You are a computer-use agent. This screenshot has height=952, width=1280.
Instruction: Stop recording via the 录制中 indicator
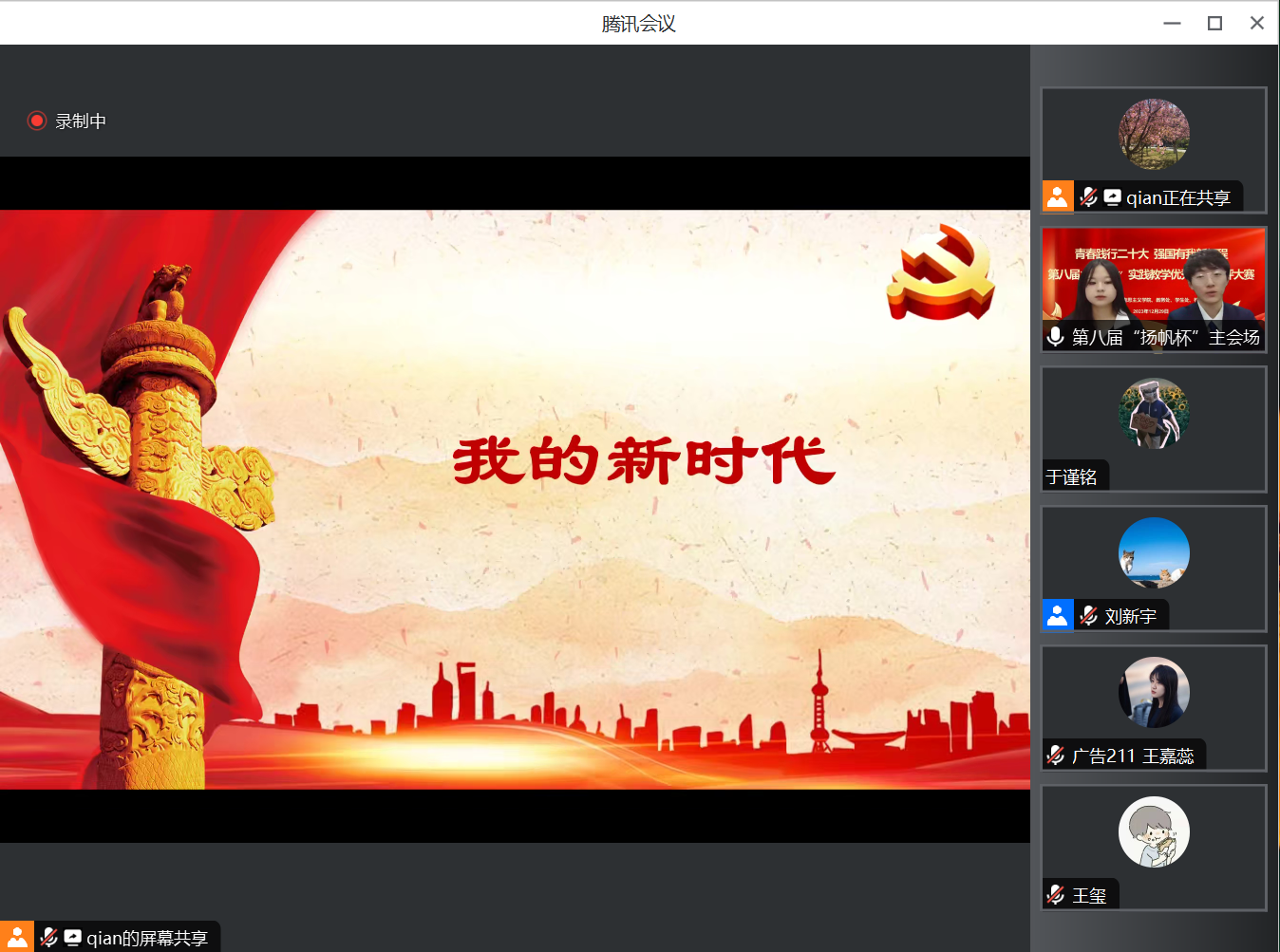click(x=66, y=121)
